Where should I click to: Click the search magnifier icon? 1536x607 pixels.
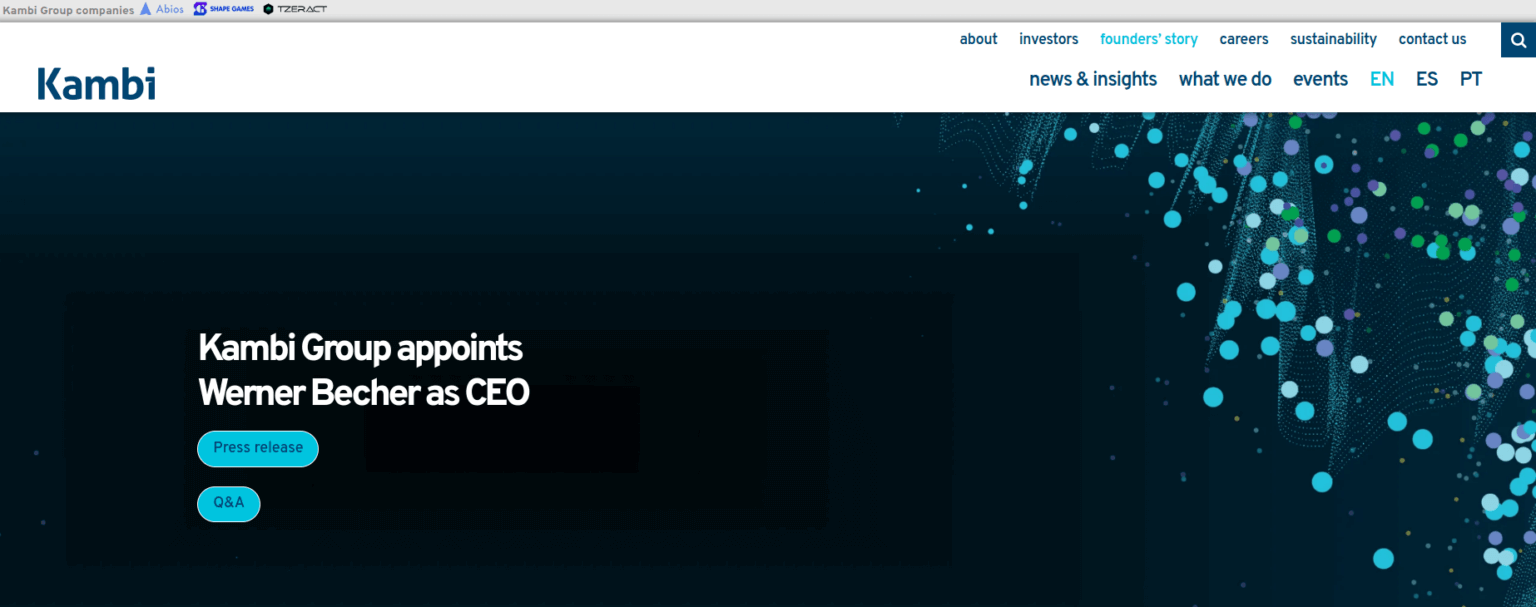(x=1518, y=40)
